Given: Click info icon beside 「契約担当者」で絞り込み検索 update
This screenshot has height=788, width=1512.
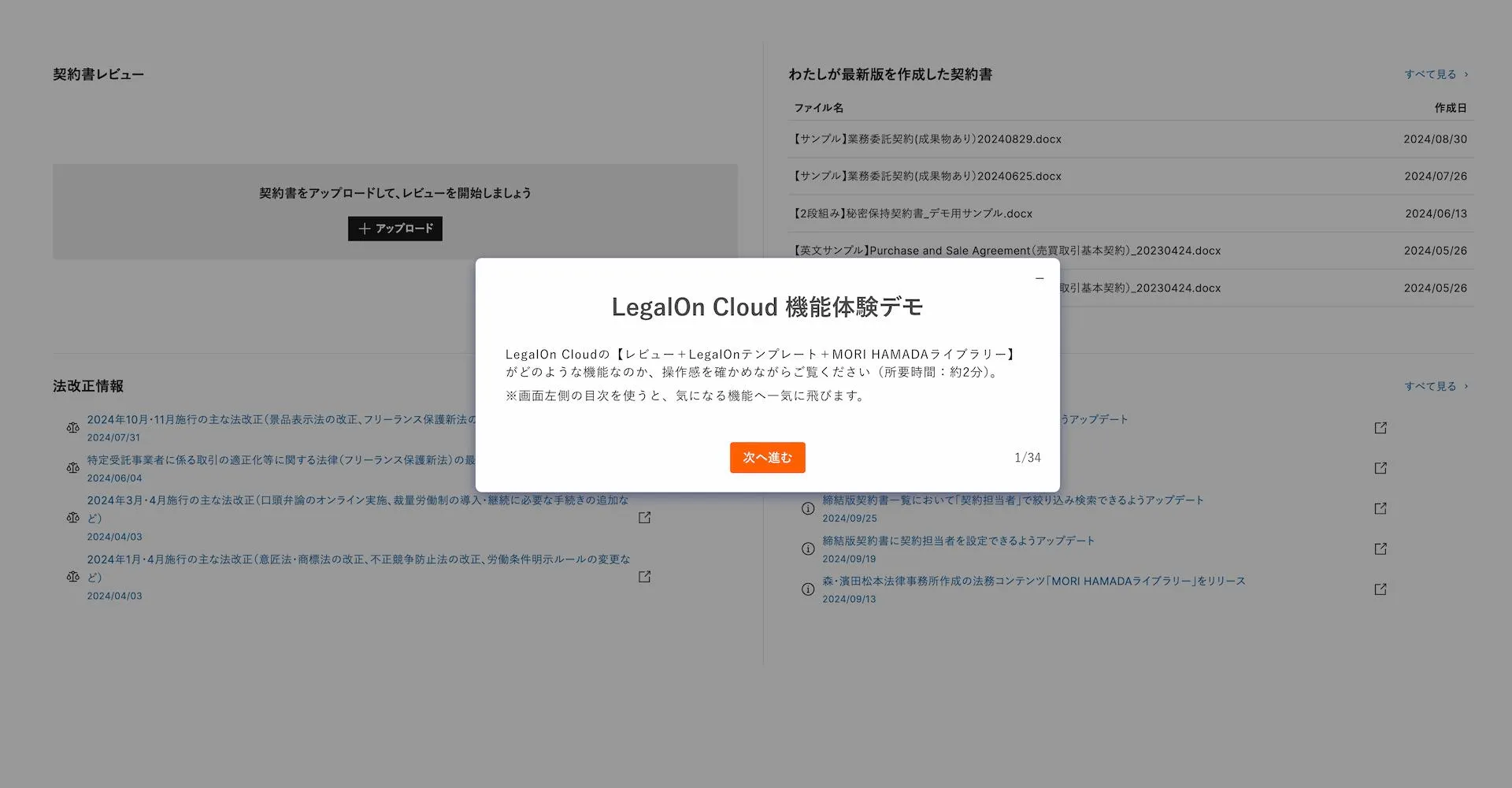Looking at the screenshot, I should point(808,509).
